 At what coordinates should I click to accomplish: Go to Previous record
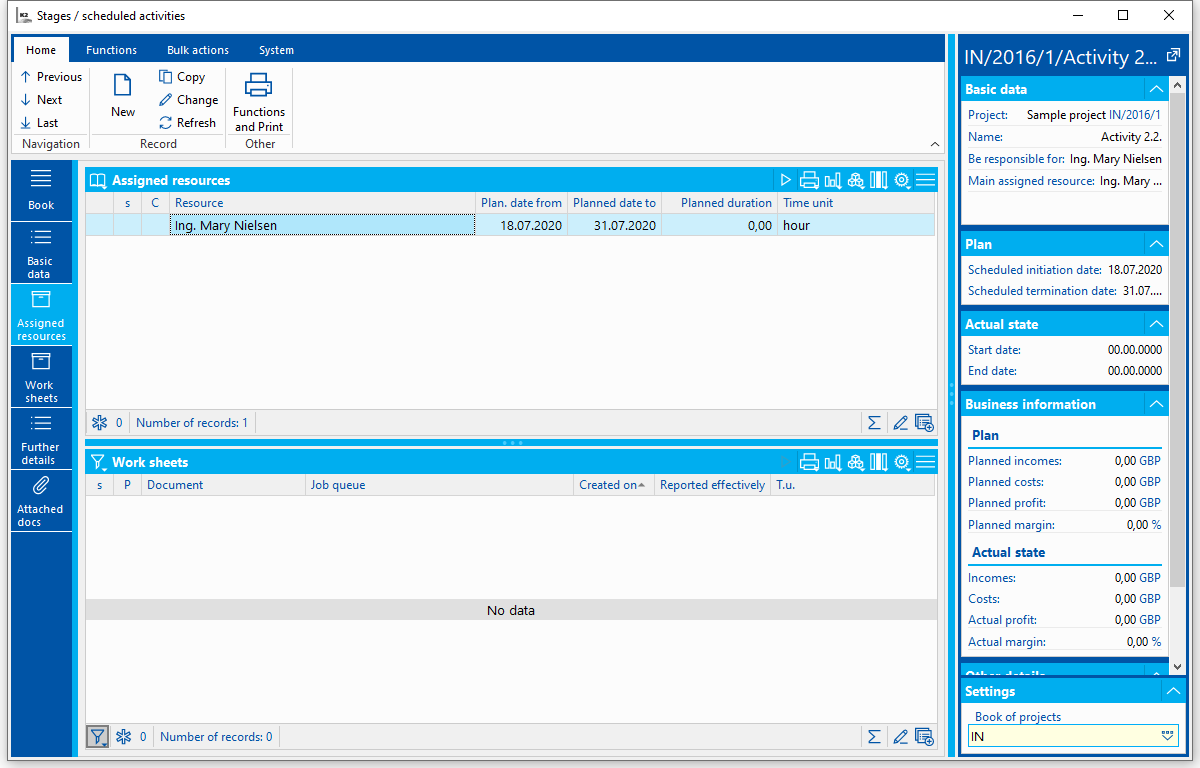51,77
